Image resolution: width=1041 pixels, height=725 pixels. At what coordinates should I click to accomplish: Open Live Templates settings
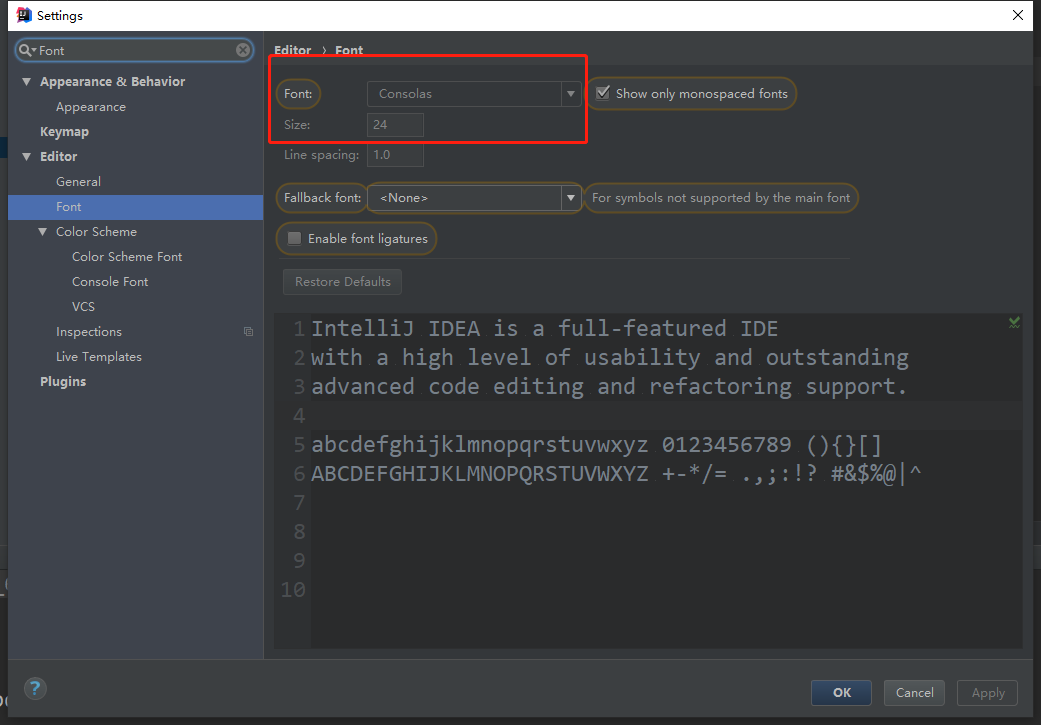99,357
